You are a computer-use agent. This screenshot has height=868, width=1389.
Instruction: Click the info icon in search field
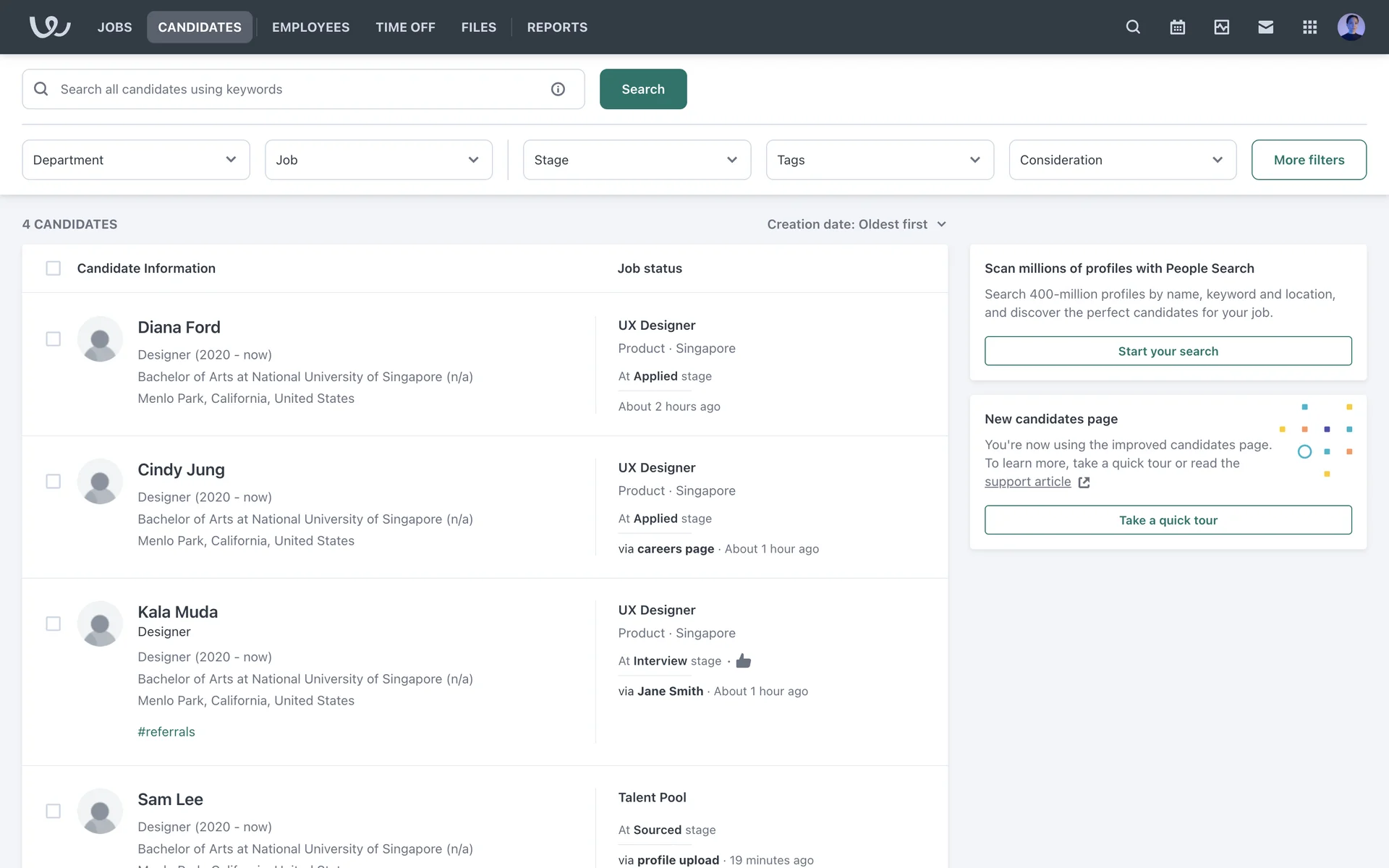[558, 89]
